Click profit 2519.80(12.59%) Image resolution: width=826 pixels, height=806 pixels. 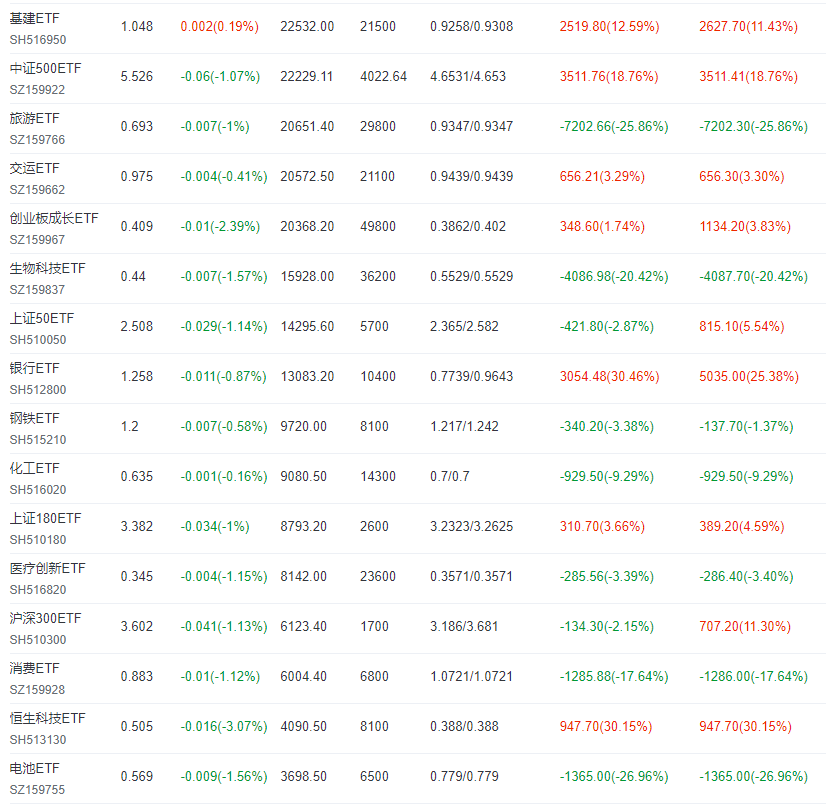click(609, 27)
